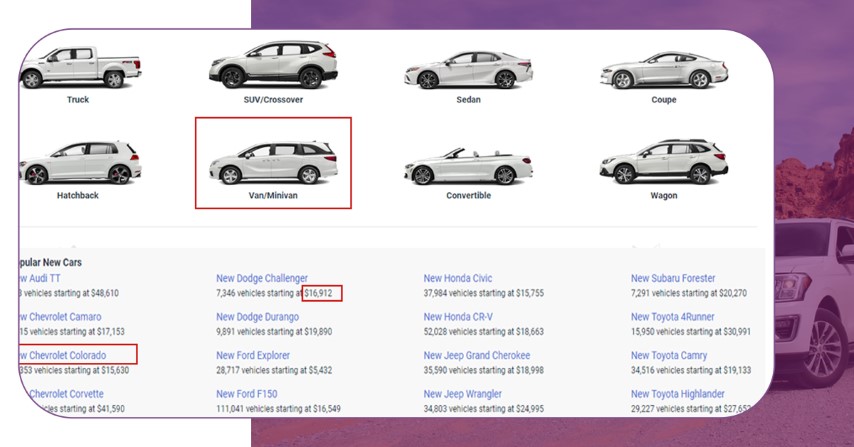Open New Toyota Camry link

pos(669,356)
